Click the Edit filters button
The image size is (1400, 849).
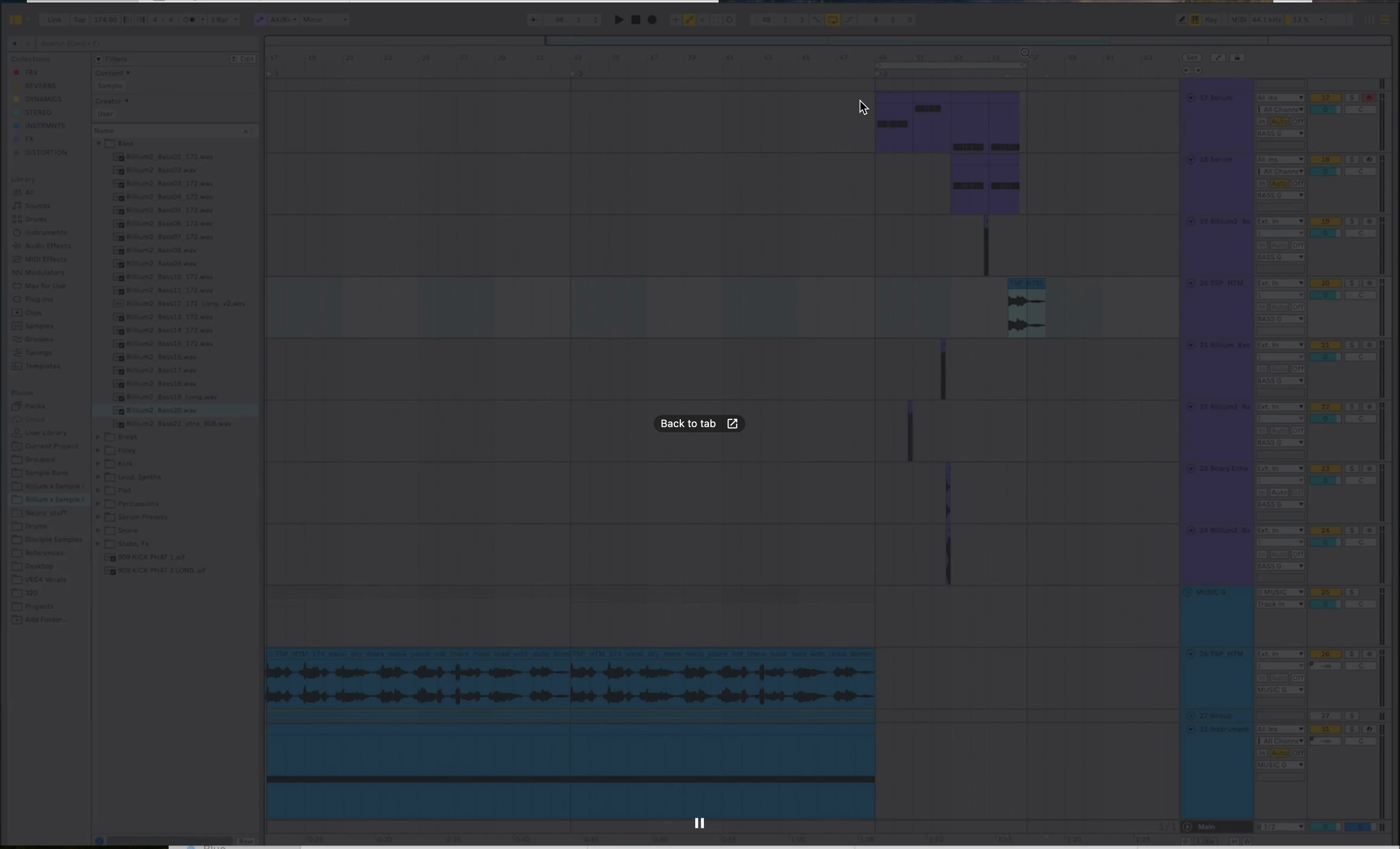[x=243, y=59]
